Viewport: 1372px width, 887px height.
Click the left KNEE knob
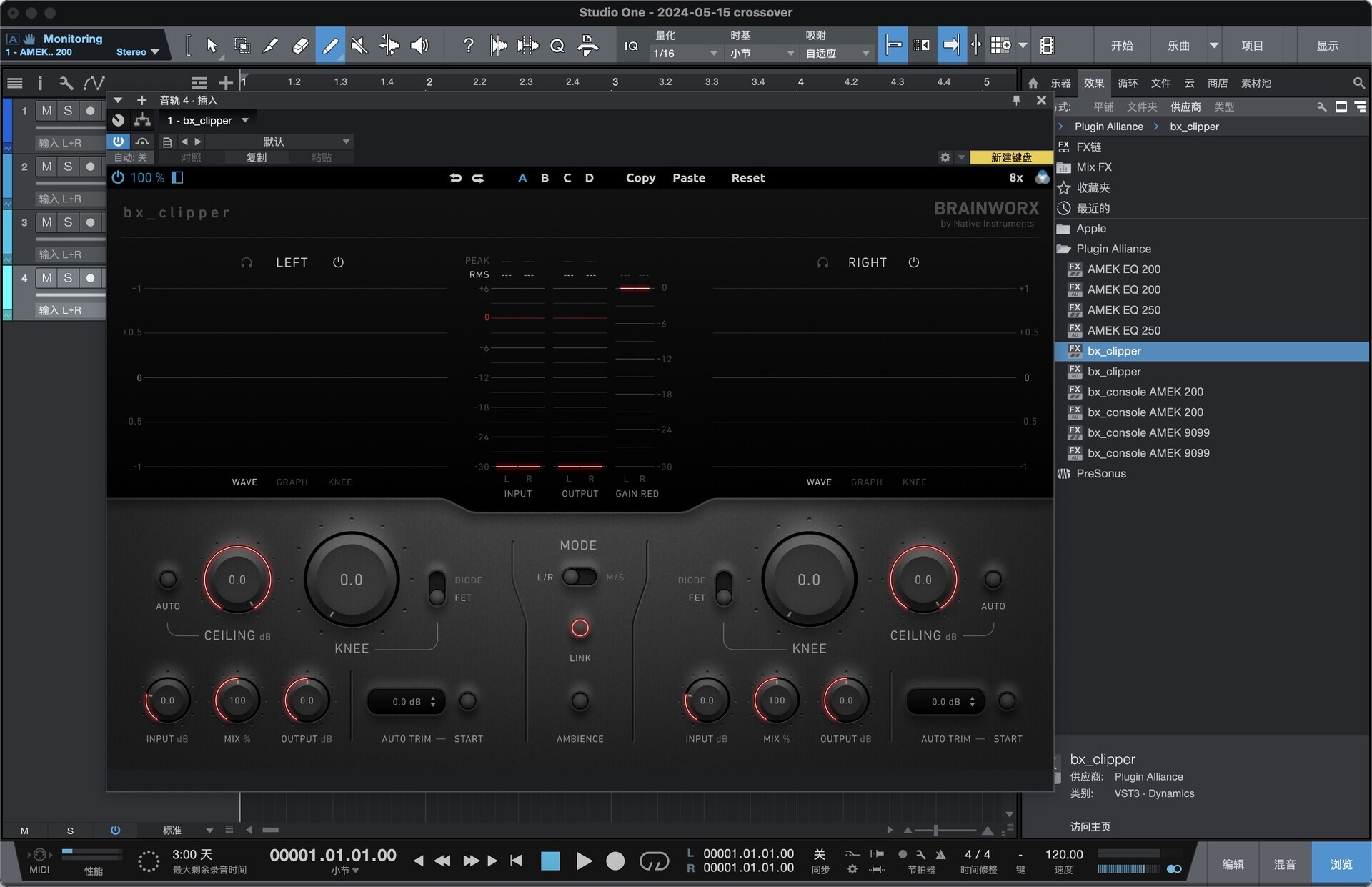(x=352, y=580)
